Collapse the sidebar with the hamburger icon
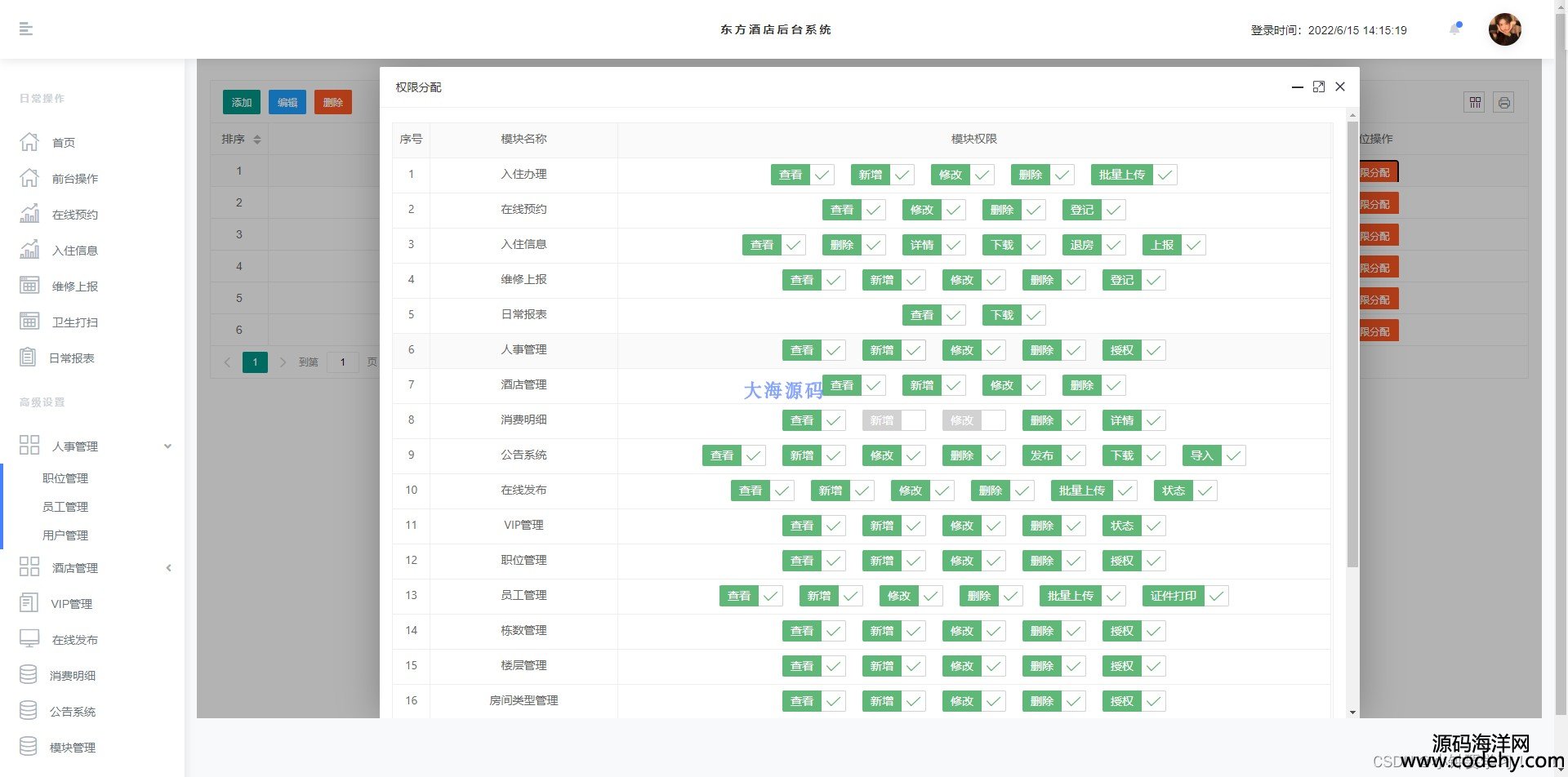Viewport: 1568px width, 777px height. click(26, 29)
